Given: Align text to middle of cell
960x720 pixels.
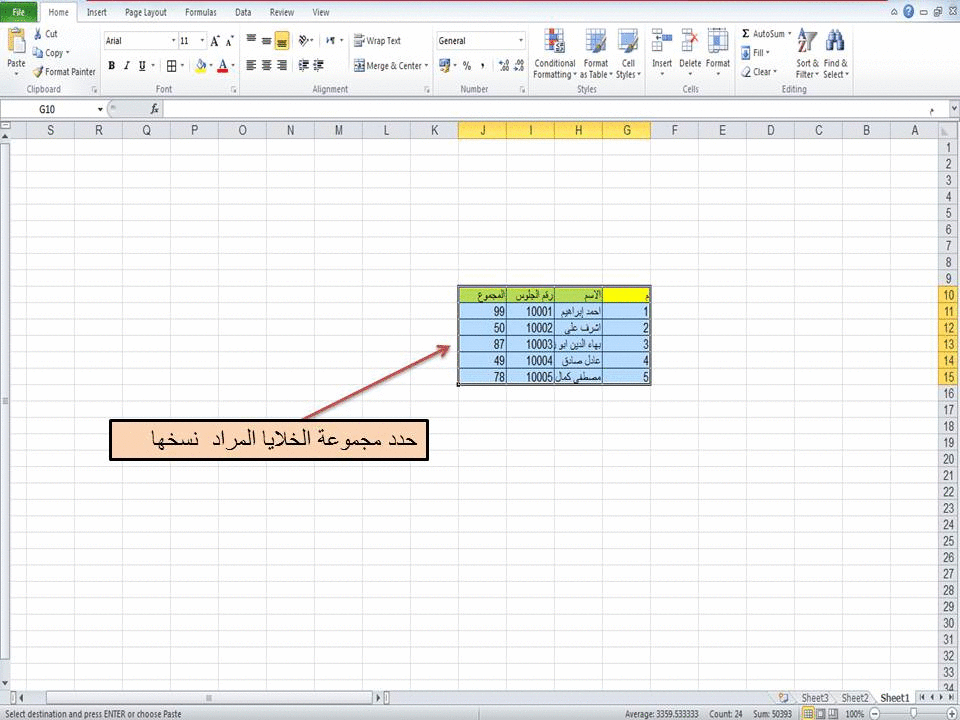Looking at the screenshot, I should (266, 40).
